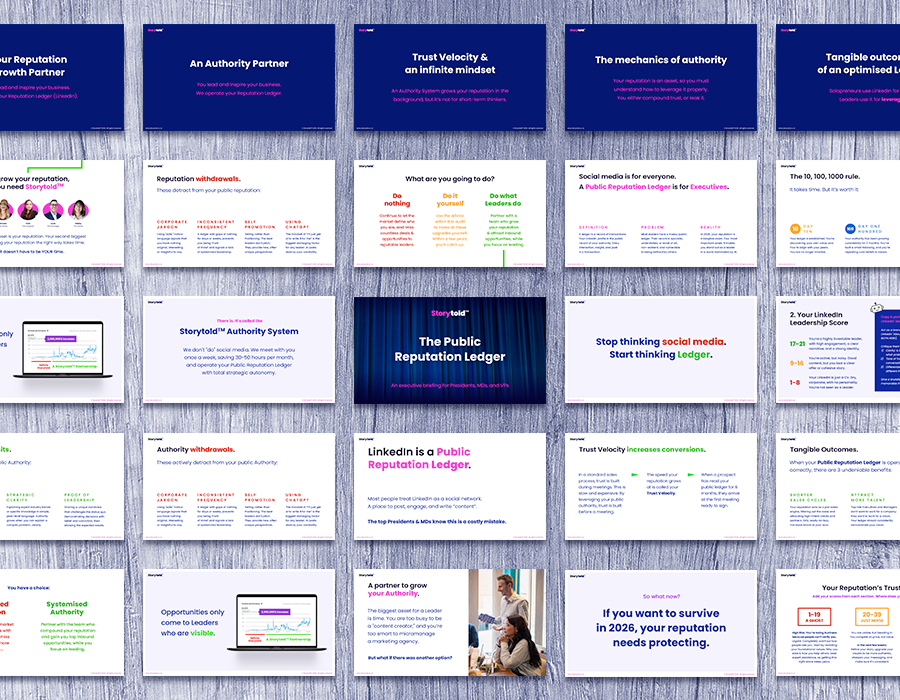Open the 'An Authority Partner' slide title
Image resolution: width=900 pixels, height=700 pixels.
coord(239,64)
